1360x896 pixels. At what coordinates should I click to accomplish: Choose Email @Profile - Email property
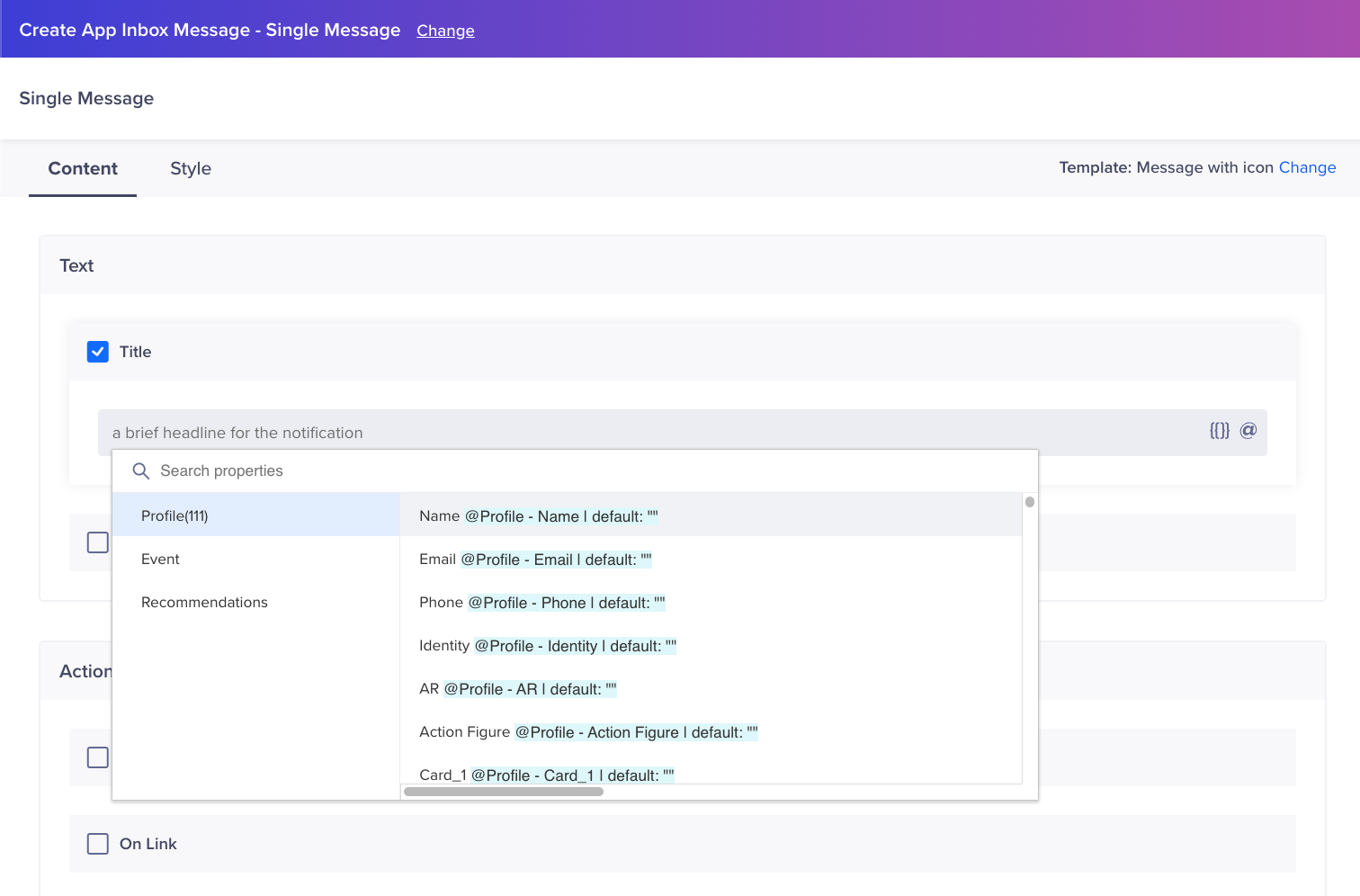711,559
